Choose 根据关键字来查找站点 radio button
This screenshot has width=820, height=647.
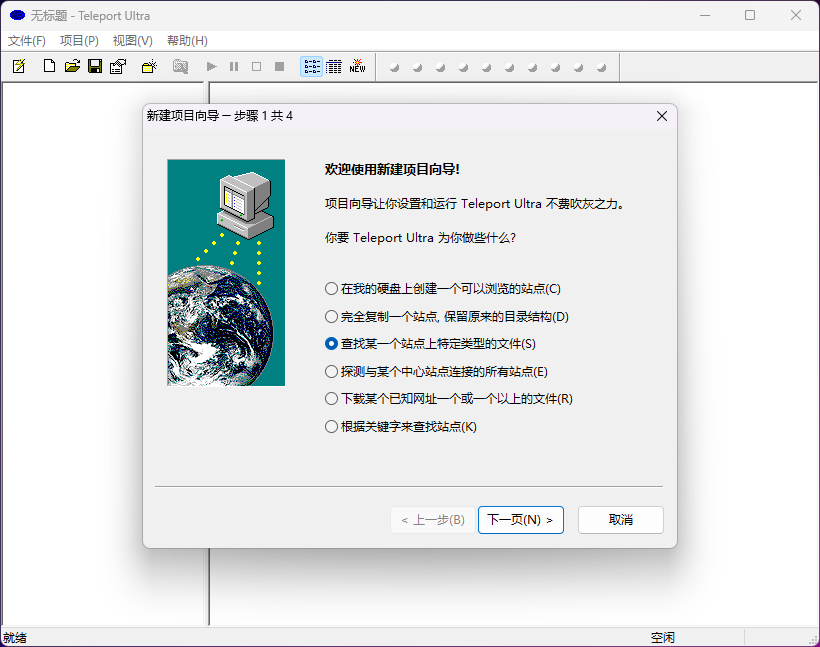[332, 427]
